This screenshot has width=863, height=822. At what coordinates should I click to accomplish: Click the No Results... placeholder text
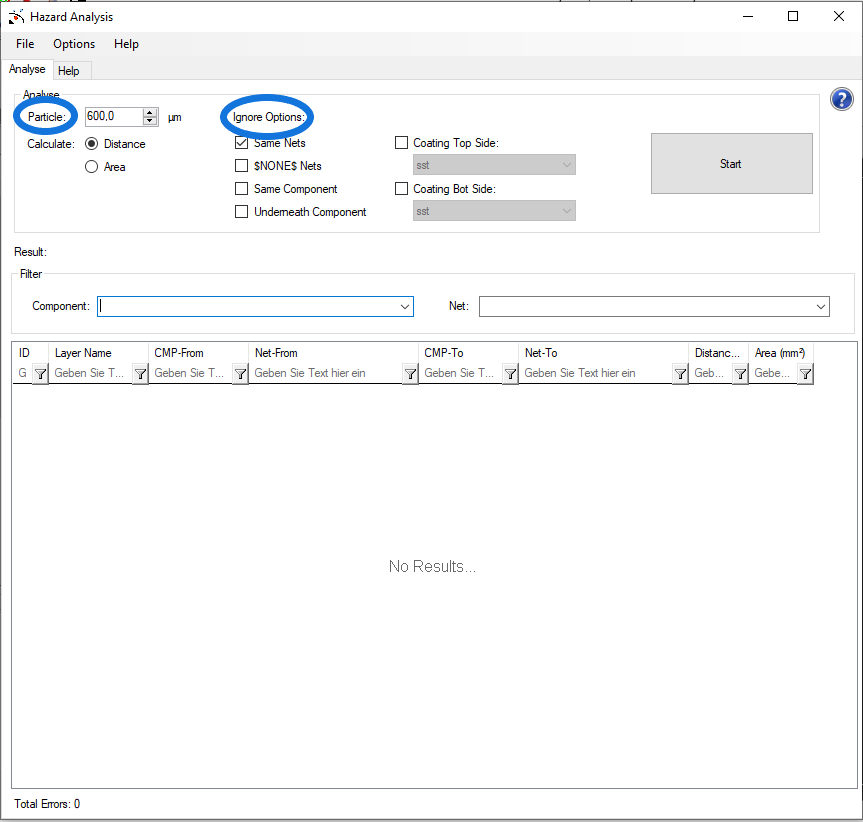pyautogui.click(x=432, y=566)
